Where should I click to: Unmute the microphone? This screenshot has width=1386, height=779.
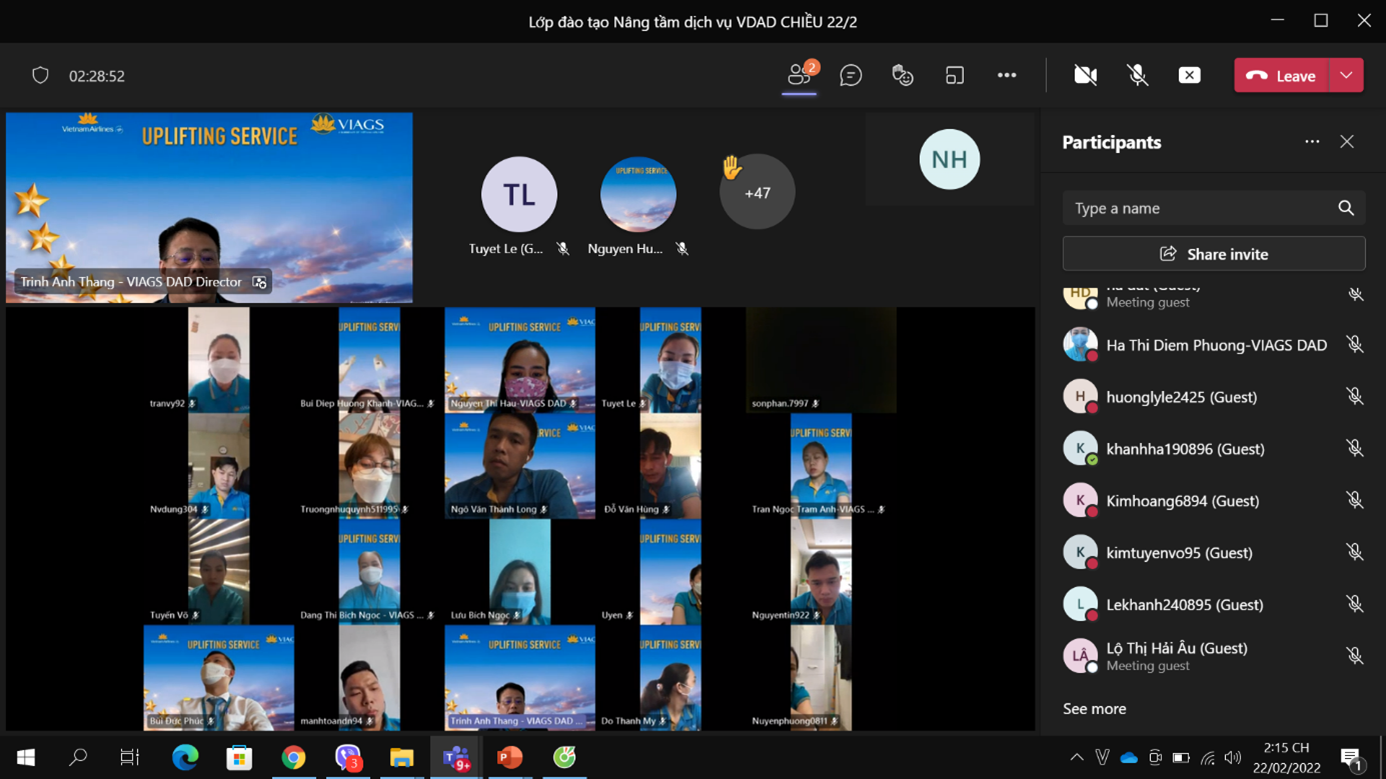coord(1137,75)
